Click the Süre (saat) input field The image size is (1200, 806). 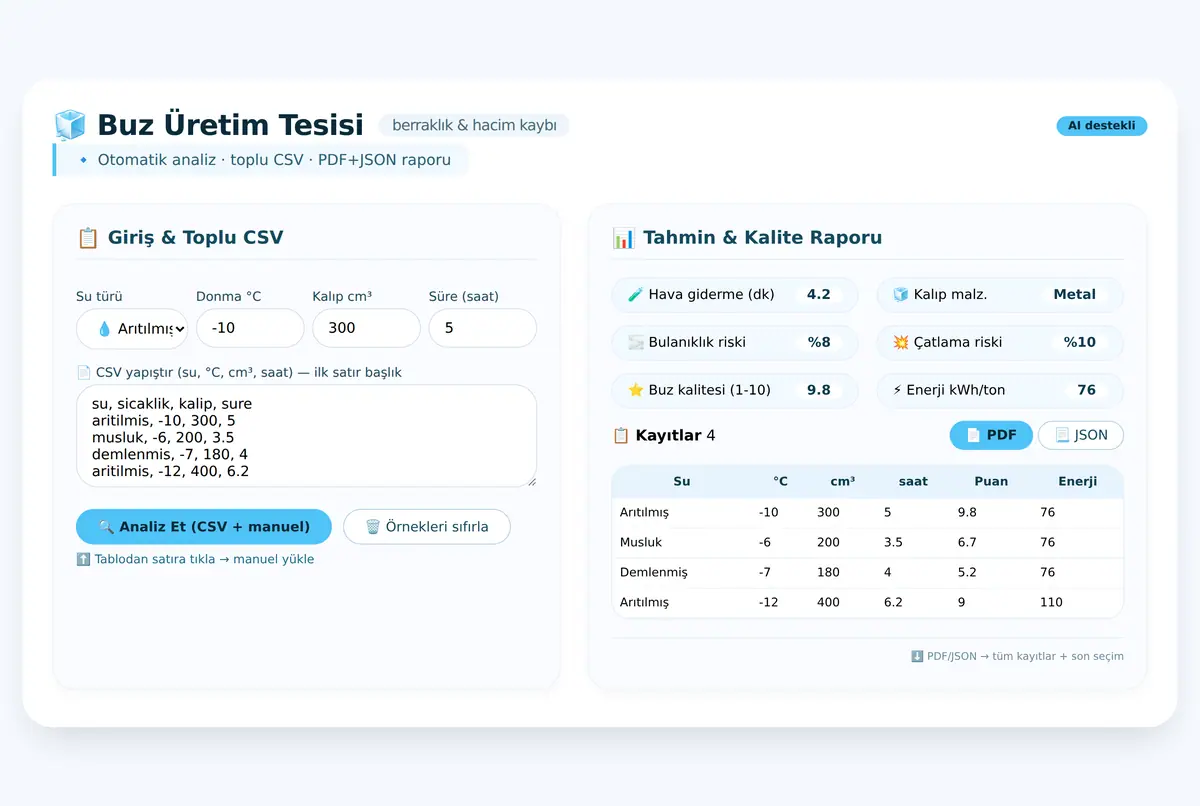pos(482,328)
